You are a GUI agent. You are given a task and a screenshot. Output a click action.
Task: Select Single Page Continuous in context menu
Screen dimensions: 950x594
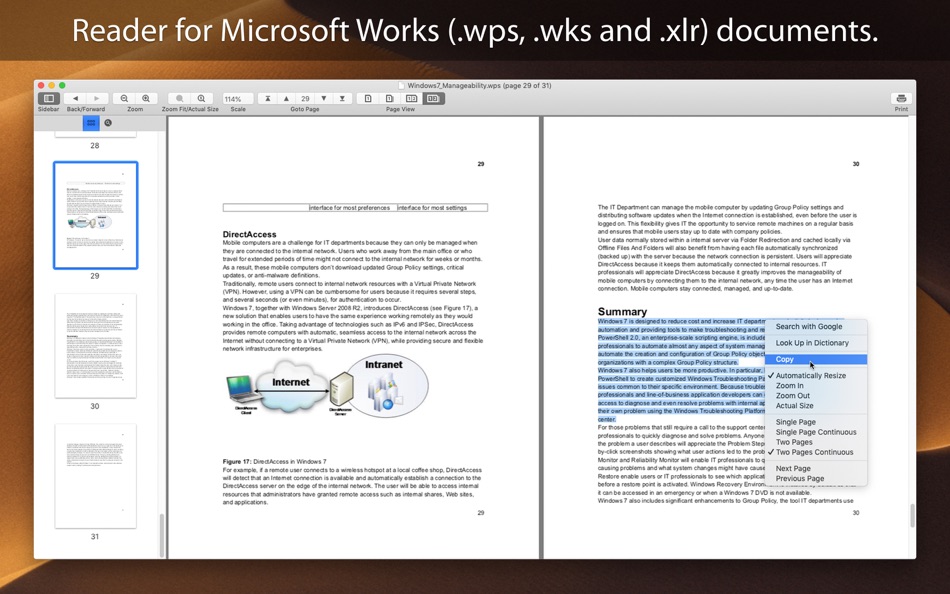(x=815, y=432)
